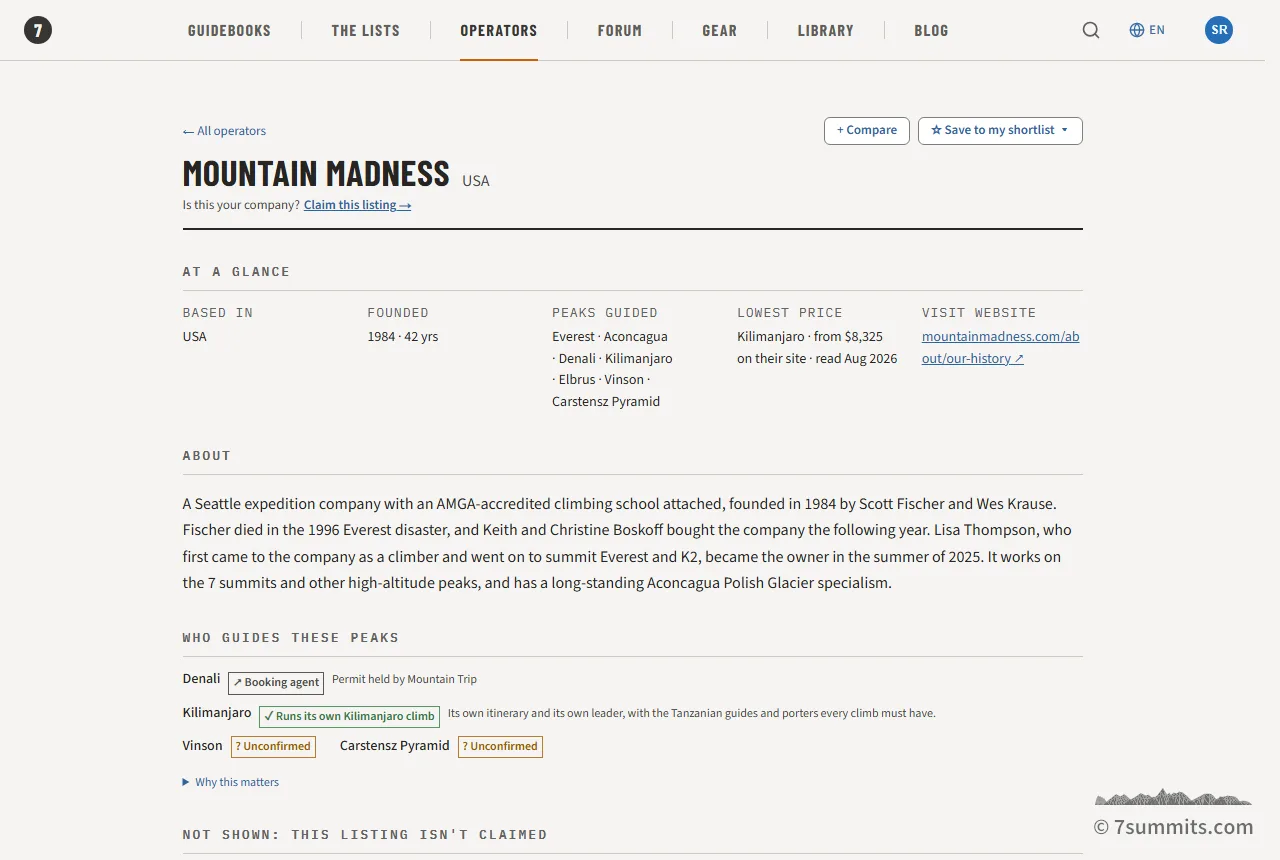The image size is (1280, 860).
Task: Click Runs its own Kilimanjaro climb badge
Action: point(349,716)
